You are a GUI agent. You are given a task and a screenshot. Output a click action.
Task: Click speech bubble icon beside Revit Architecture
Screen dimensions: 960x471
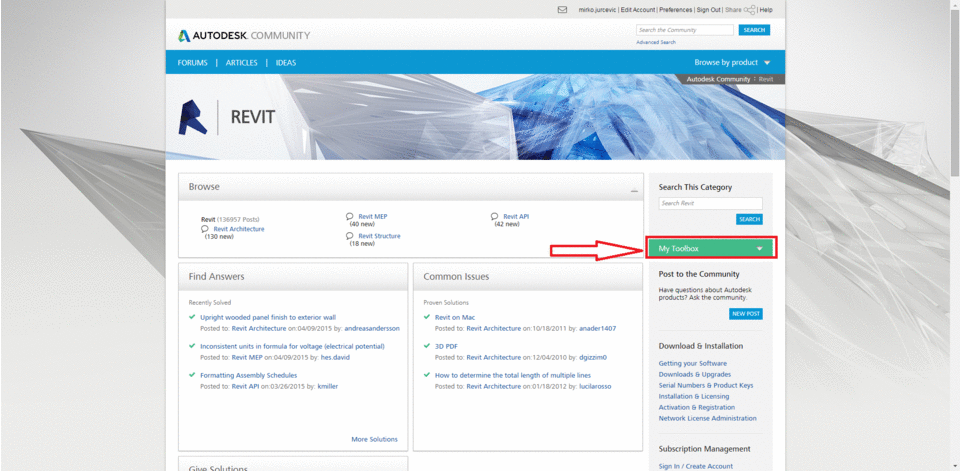click(x=204, y=228)
